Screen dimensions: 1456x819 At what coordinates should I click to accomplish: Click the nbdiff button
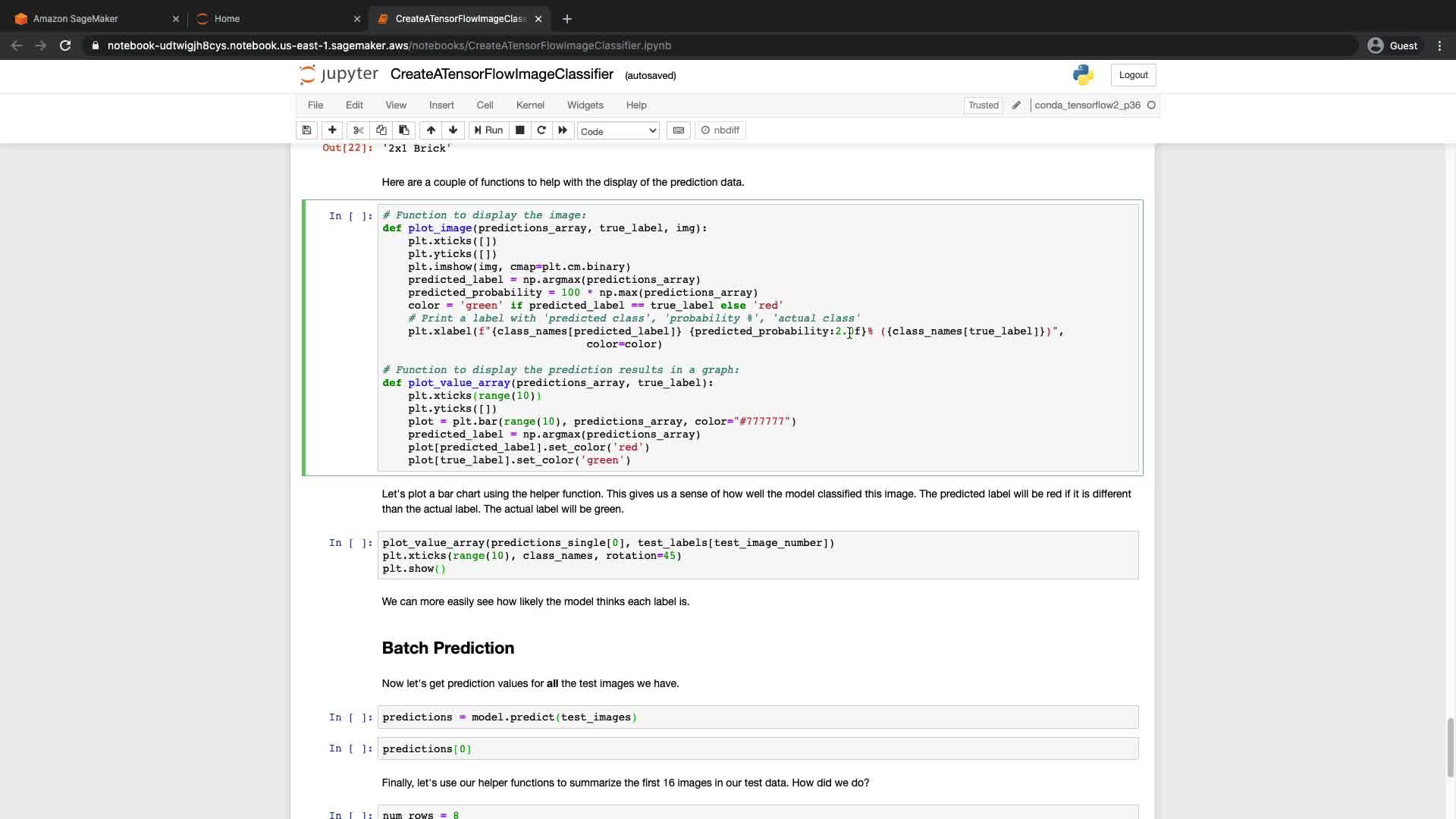tap(720, 130)
